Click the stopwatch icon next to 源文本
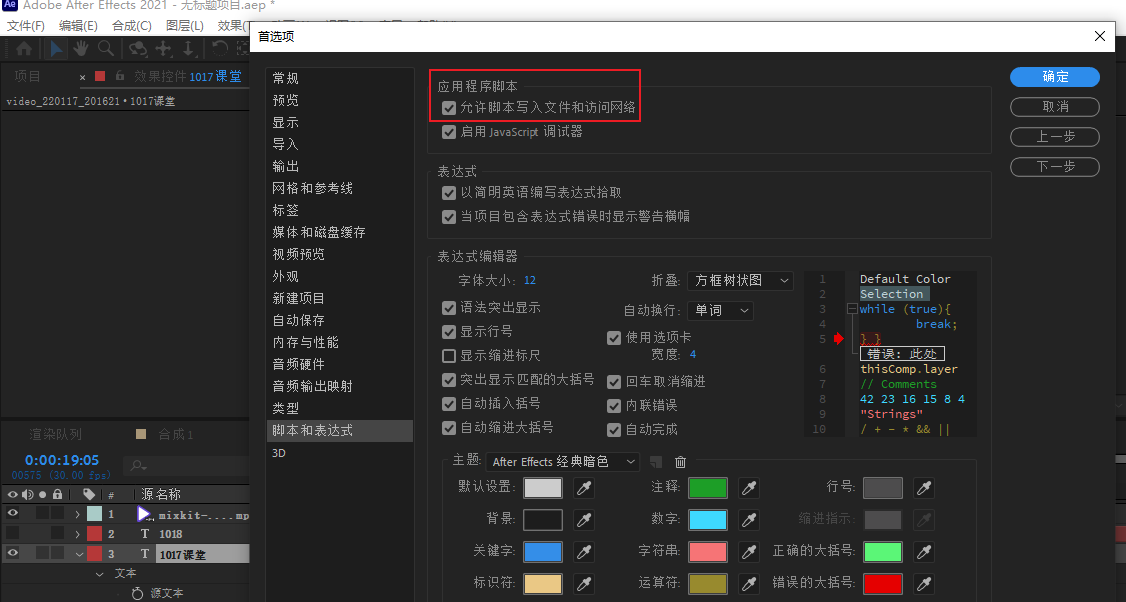1126x602 pixels. click(137, 593)
